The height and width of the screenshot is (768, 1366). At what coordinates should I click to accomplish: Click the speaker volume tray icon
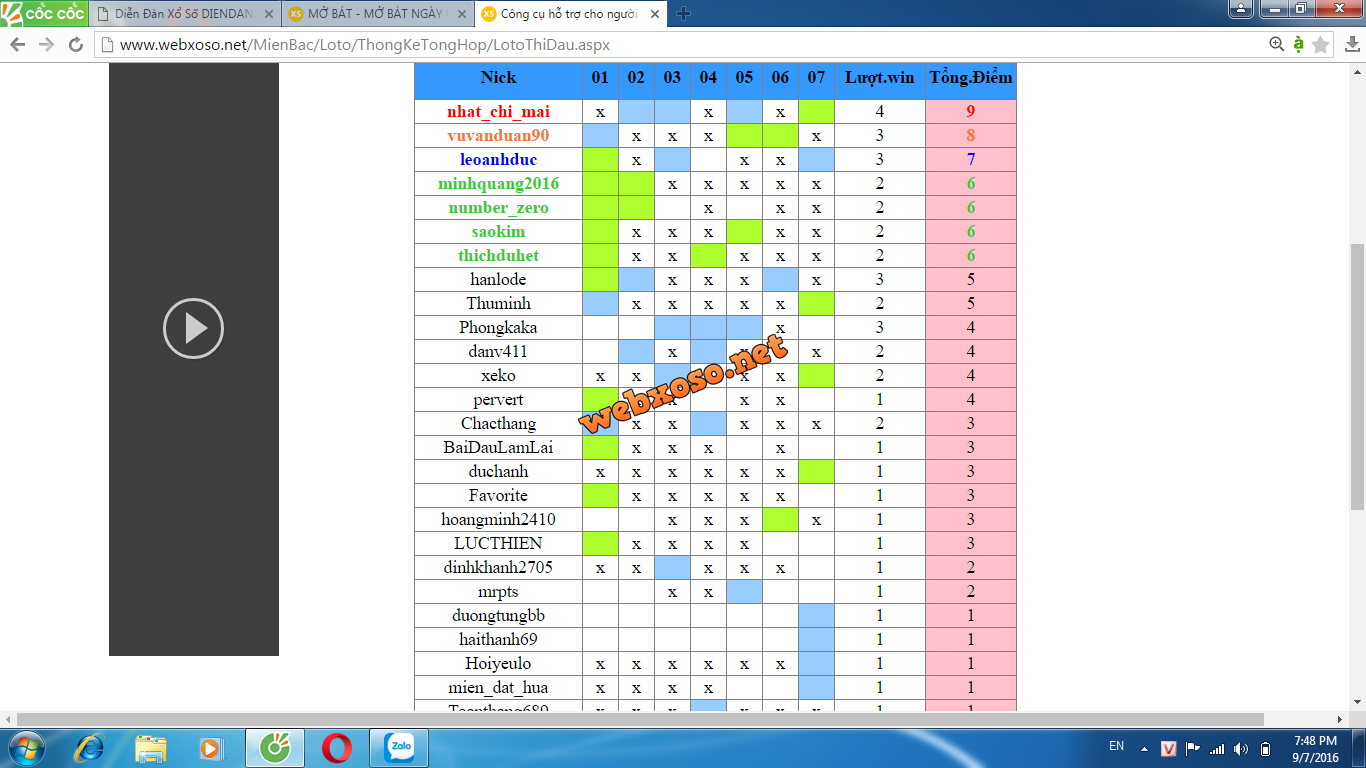1241,748
